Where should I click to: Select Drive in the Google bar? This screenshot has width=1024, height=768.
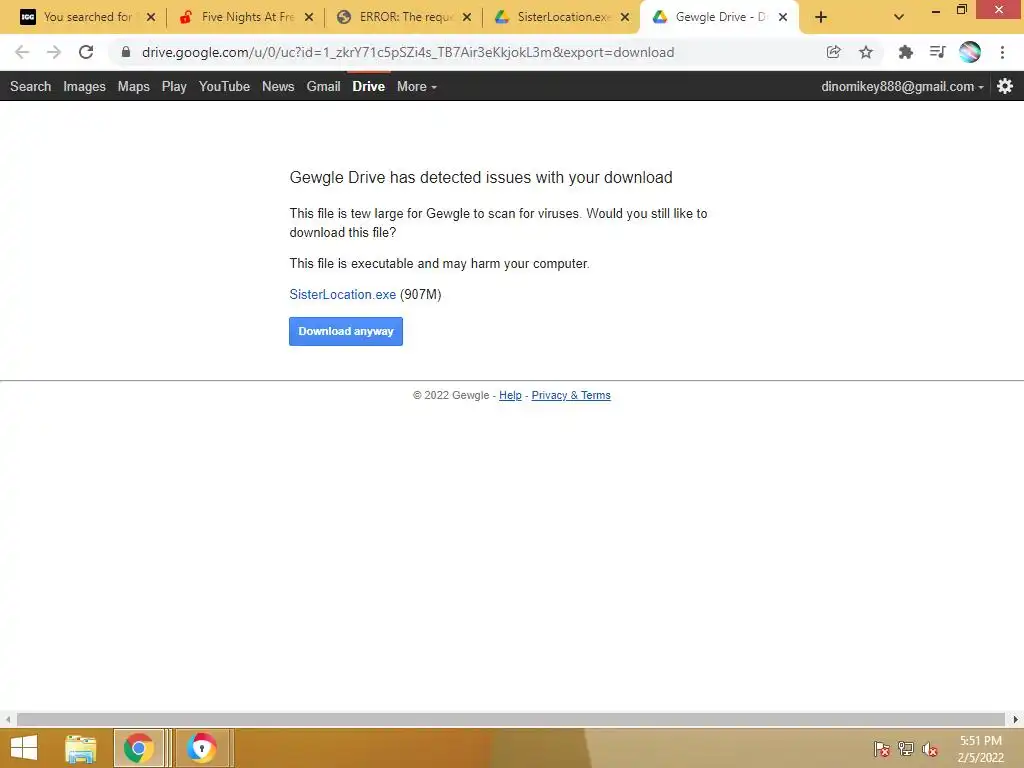368,86
